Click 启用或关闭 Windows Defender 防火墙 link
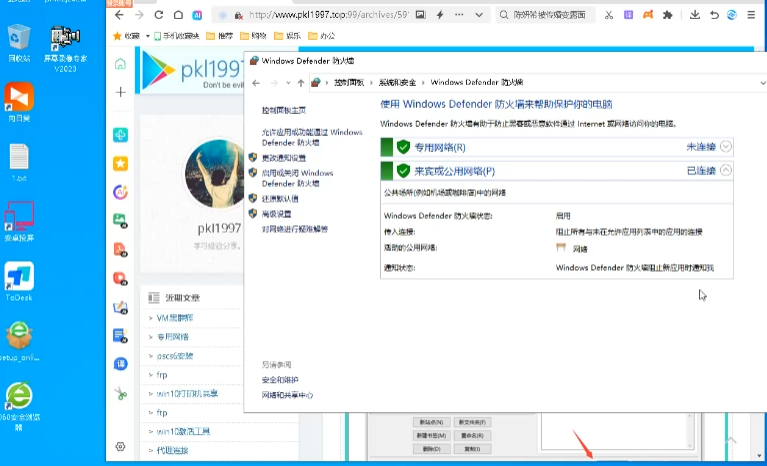The height and width of the screenshot is (466, 767). pos(297,178)
